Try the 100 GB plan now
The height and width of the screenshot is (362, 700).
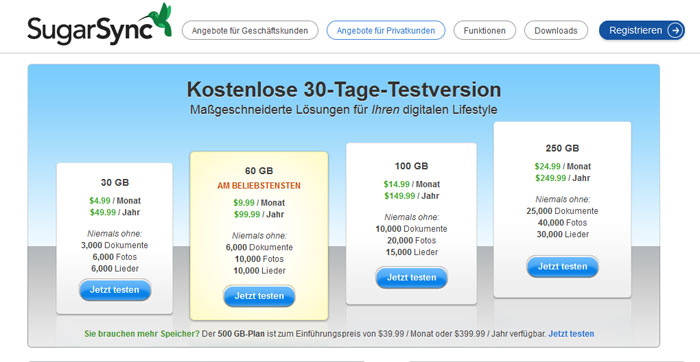tap(411, 278)
